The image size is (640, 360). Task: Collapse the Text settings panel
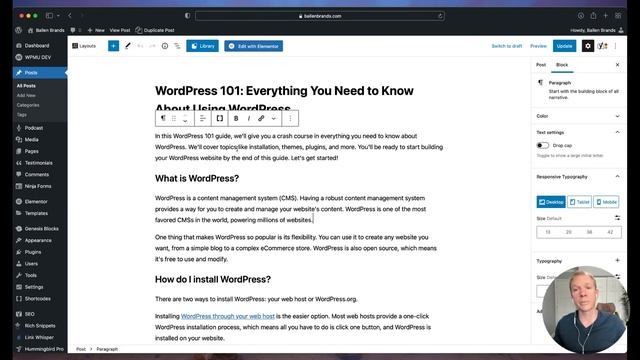618,132
